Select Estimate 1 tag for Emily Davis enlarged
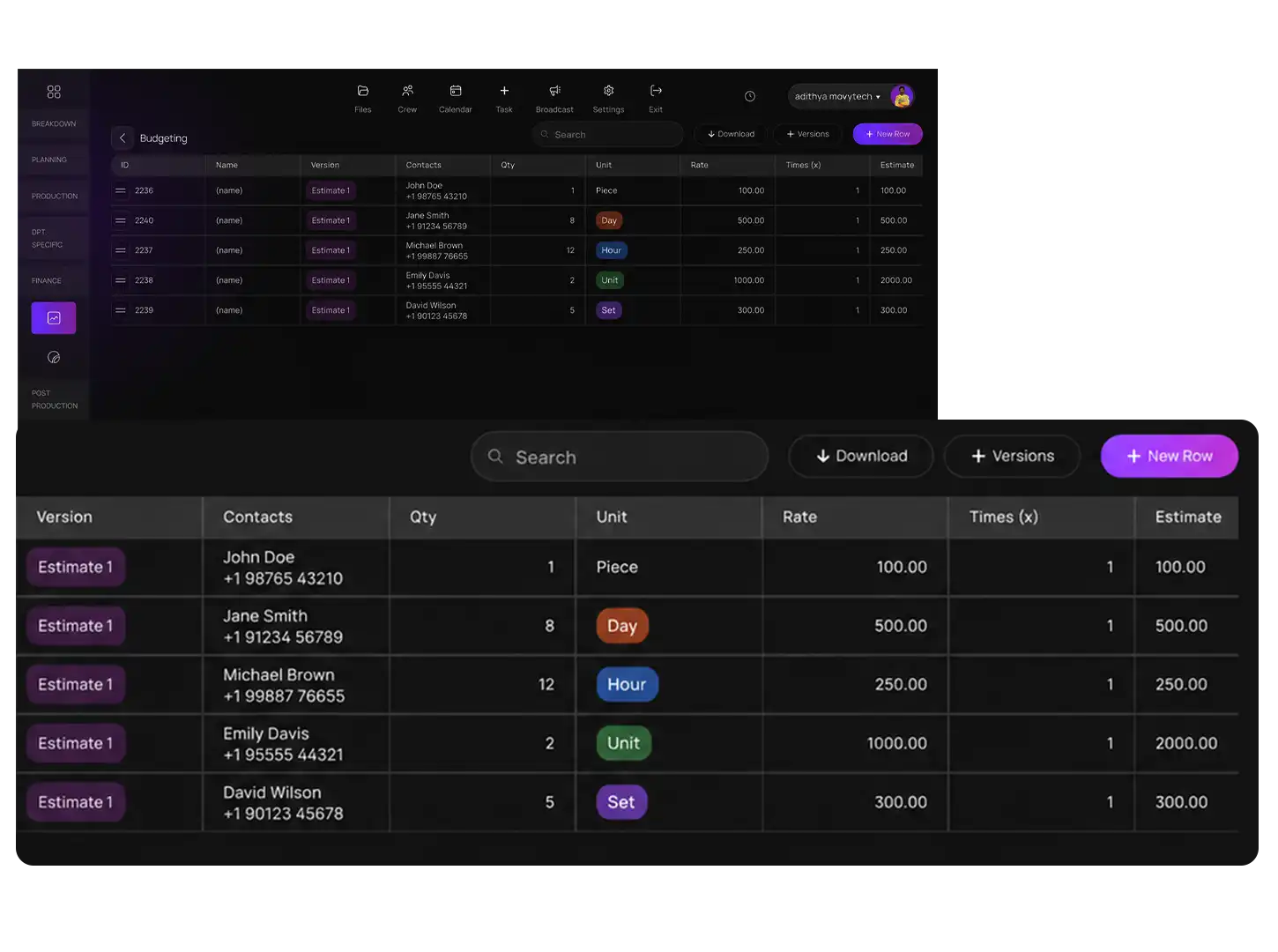Screen dimensions: 1278x952 tap(76, 743)
